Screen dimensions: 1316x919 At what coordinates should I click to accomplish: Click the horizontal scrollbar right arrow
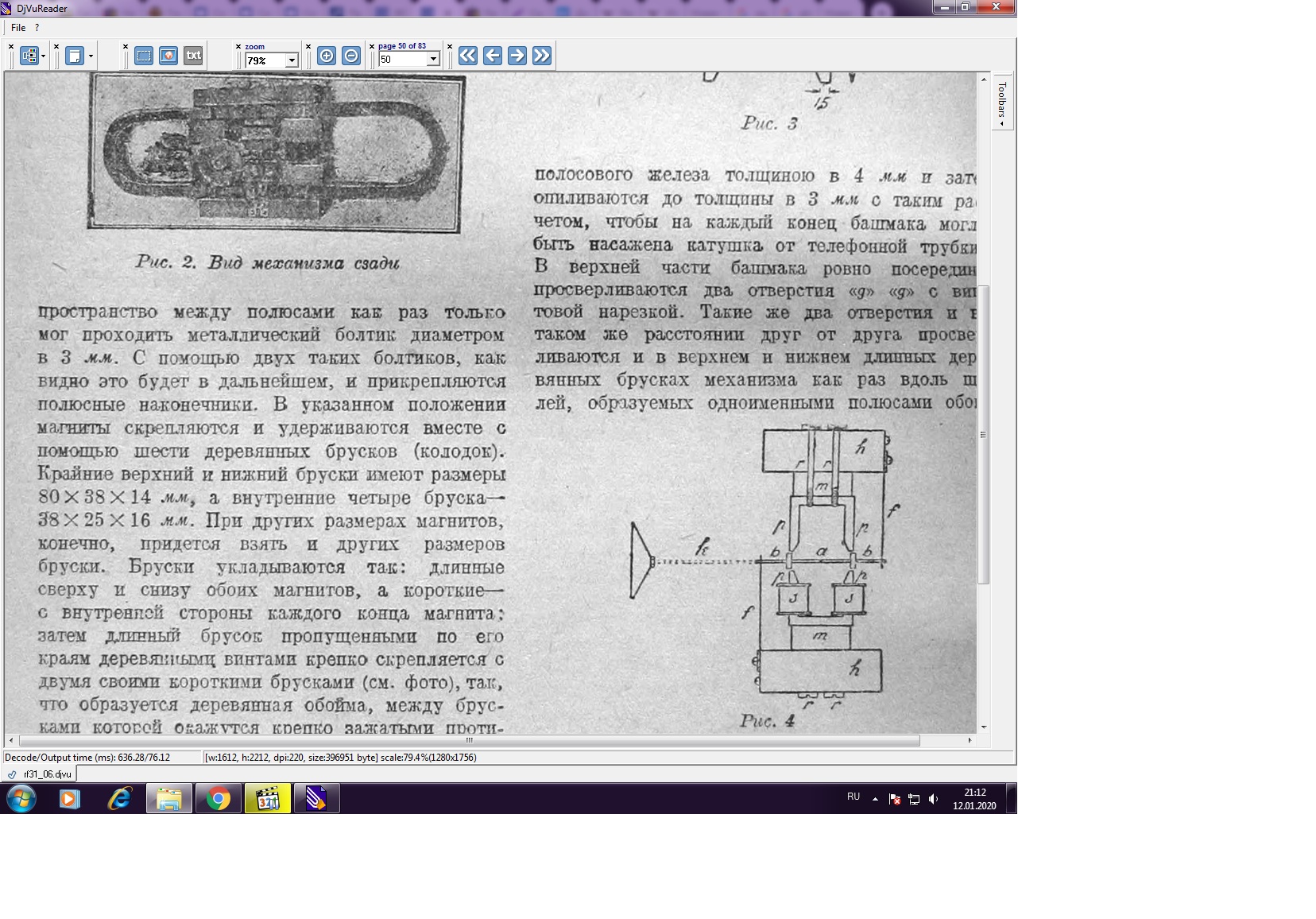click(x=970, y=740)
